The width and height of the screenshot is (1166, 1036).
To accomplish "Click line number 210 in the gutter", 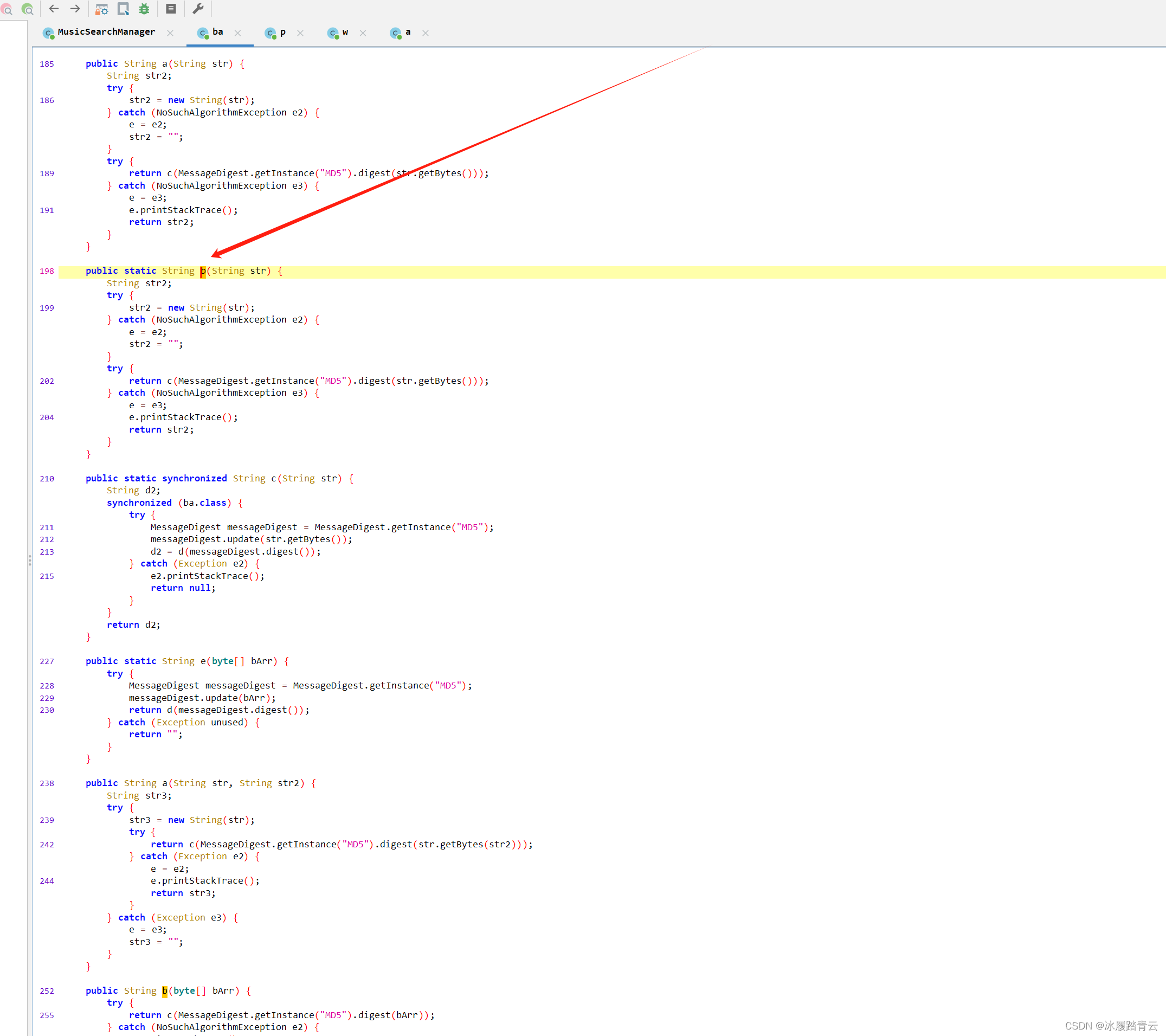I will tap(47, 479).
